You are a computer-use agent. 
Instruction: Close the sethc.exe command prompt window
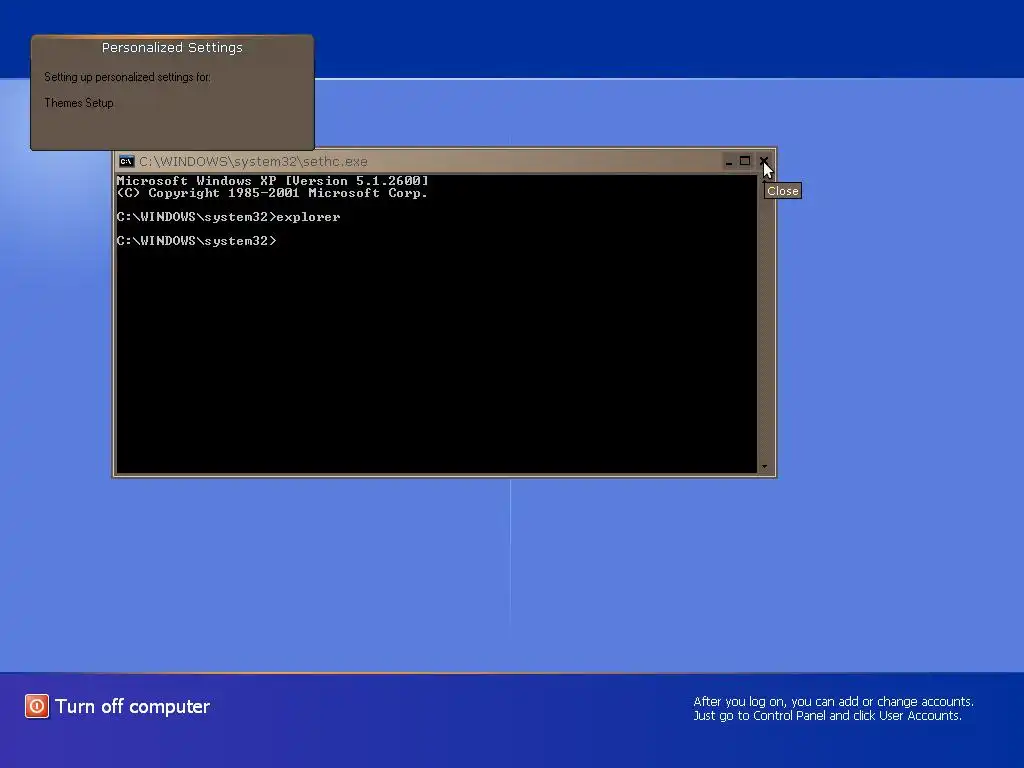coord(763,161)
